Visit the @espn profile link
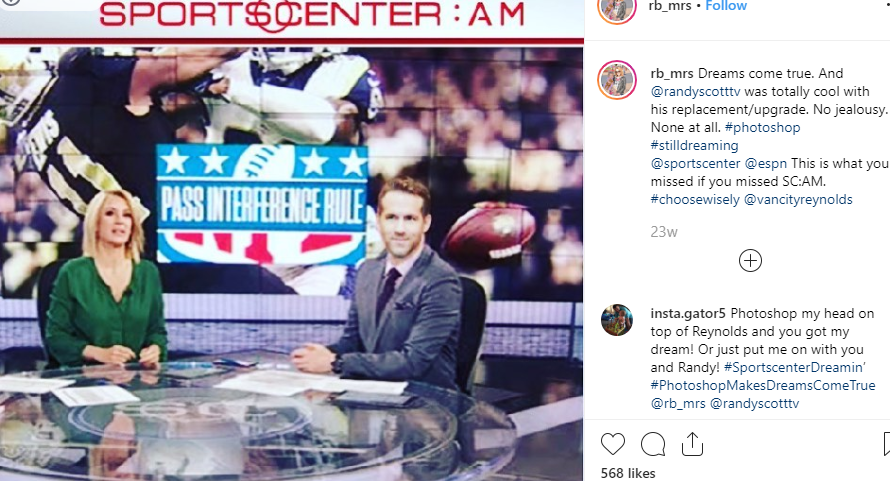The height and width of the screenshot is (481, 890). pyautogui.click(x=766, y=164)
